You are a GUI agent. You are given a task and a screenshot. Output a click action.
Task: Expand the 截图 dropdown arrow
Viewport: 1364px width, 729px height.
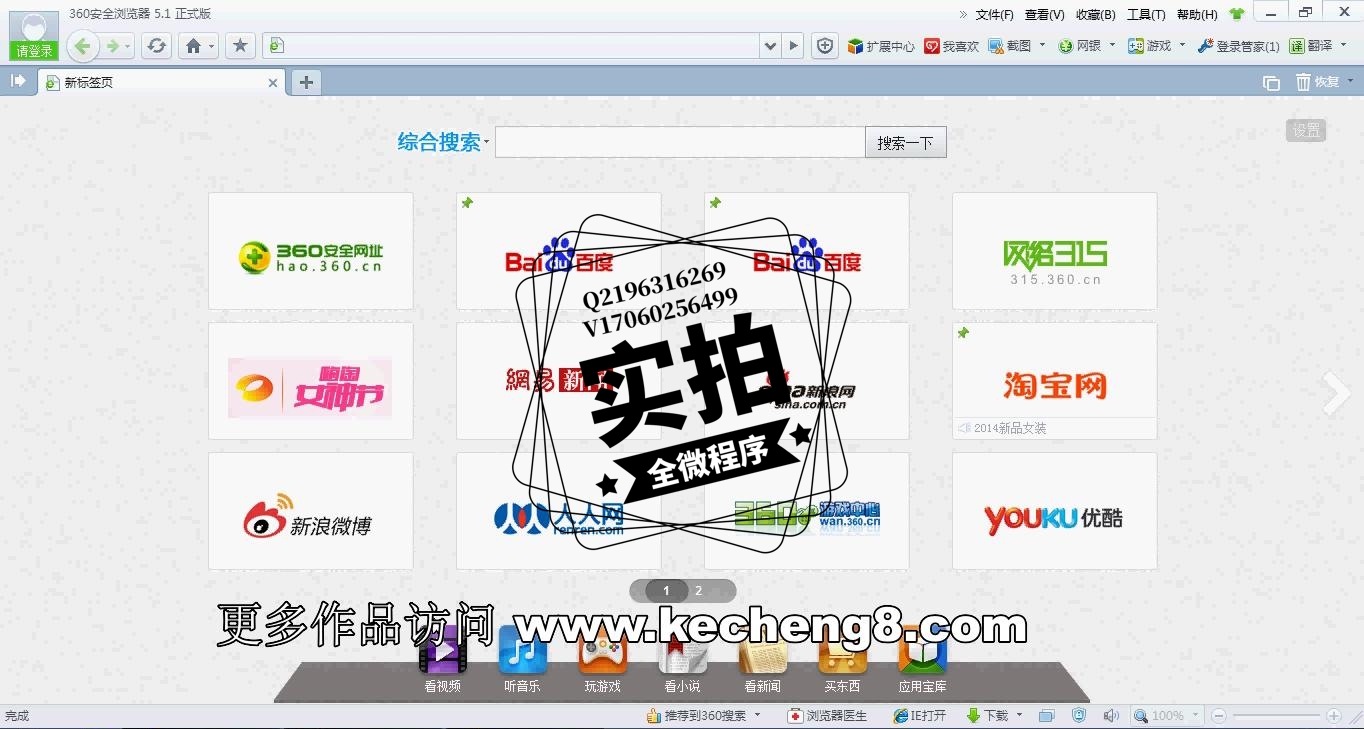(1042, 45)
